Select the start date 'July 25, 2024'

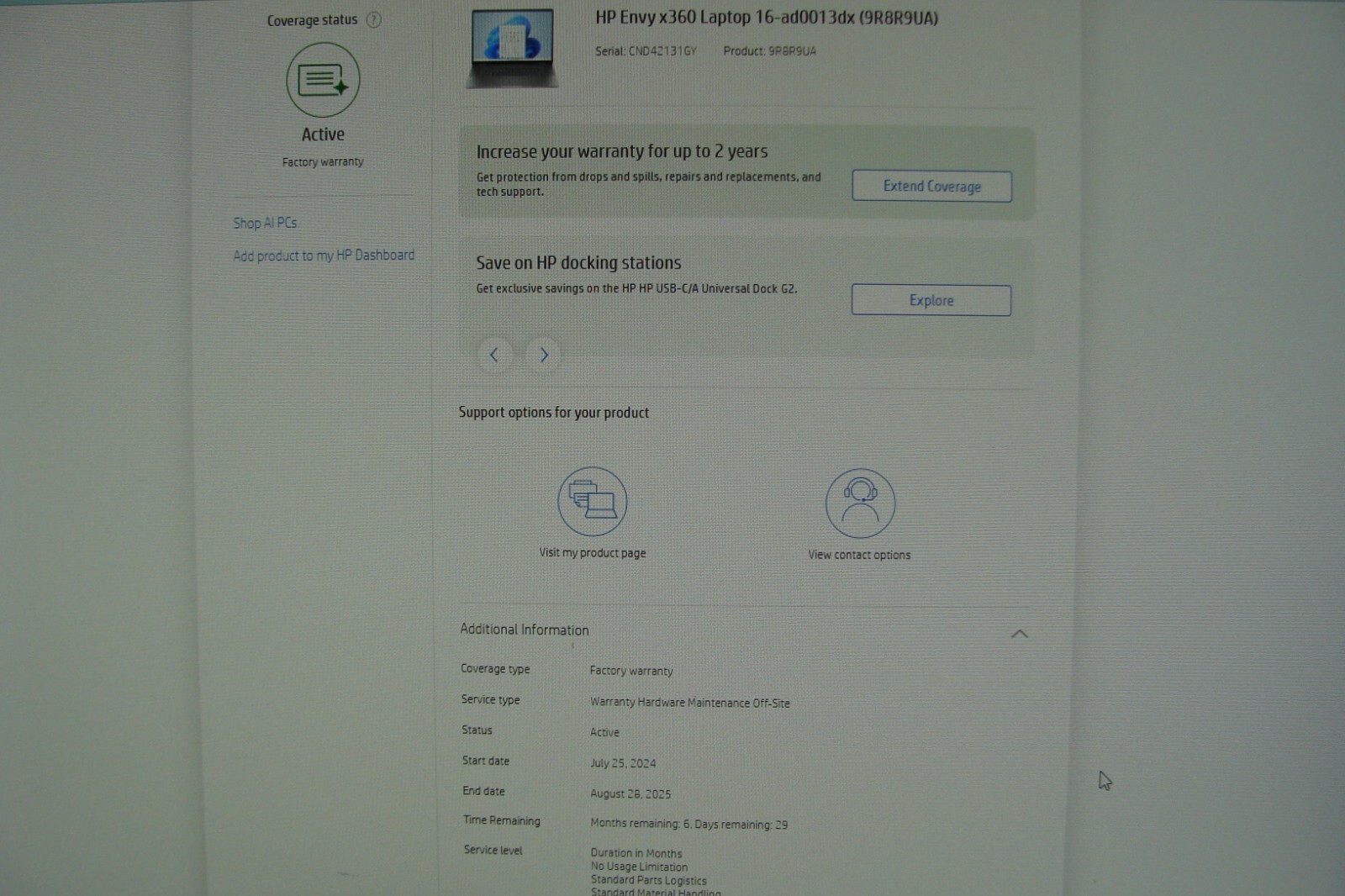coord(623,763)
